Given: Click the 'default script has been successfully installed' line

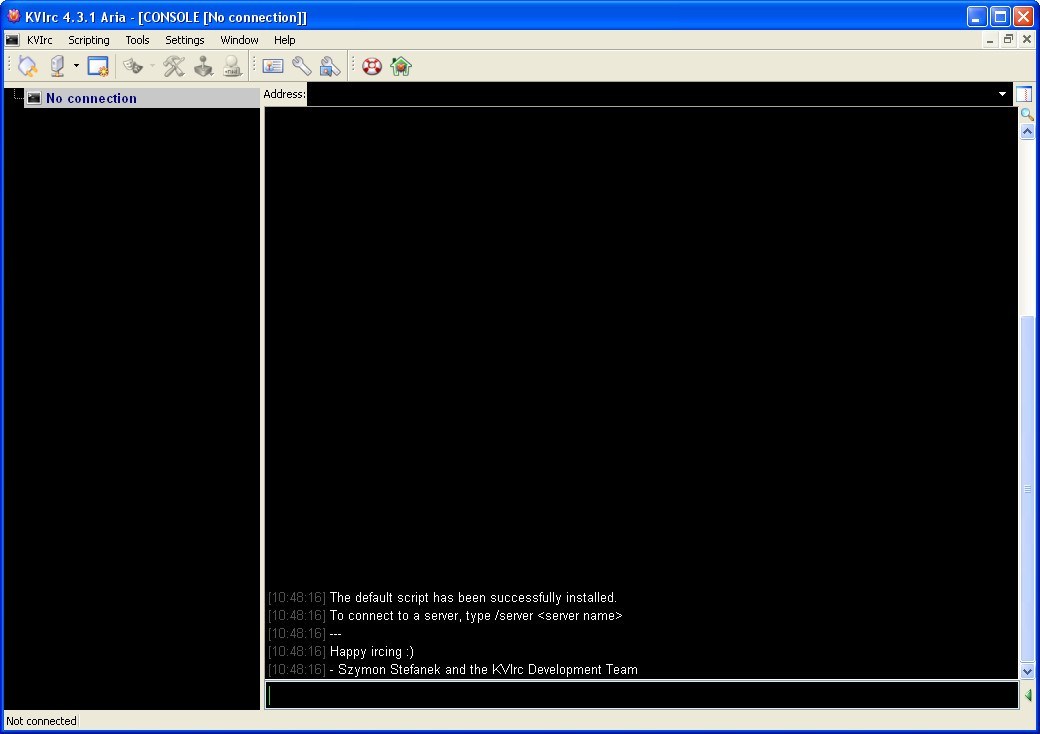Looking at the screenshot, I should (x=473, y=597).
